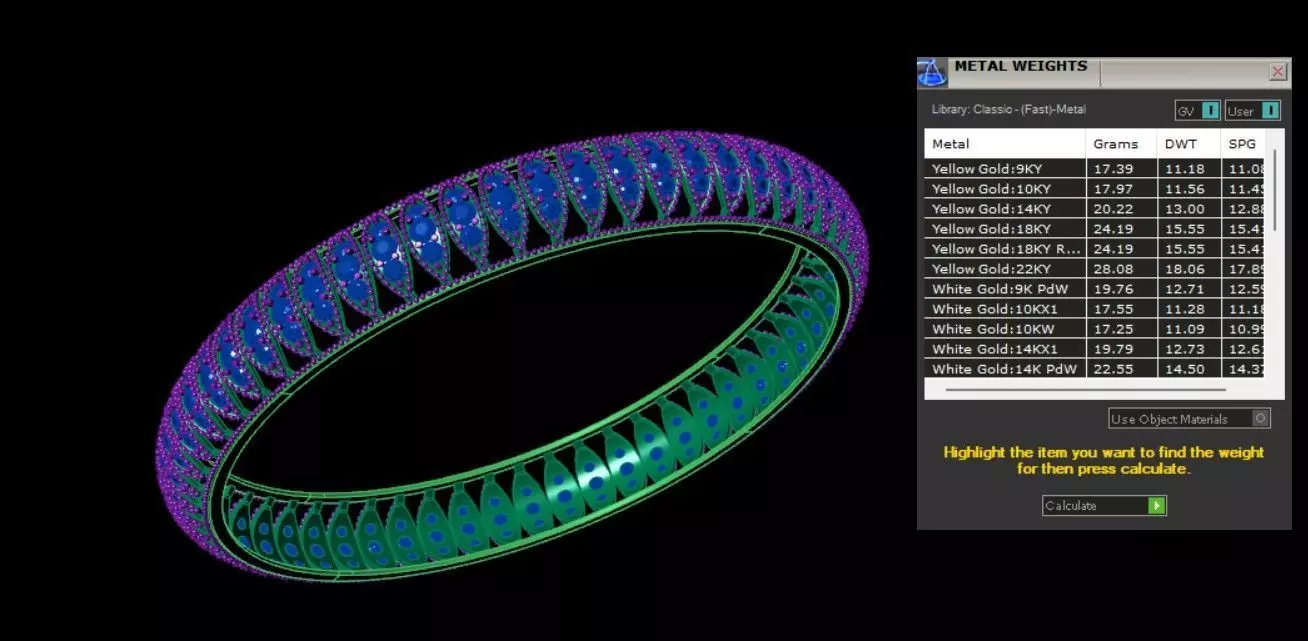
Task: Click grams value 22.55
Action: (1111, 369)
